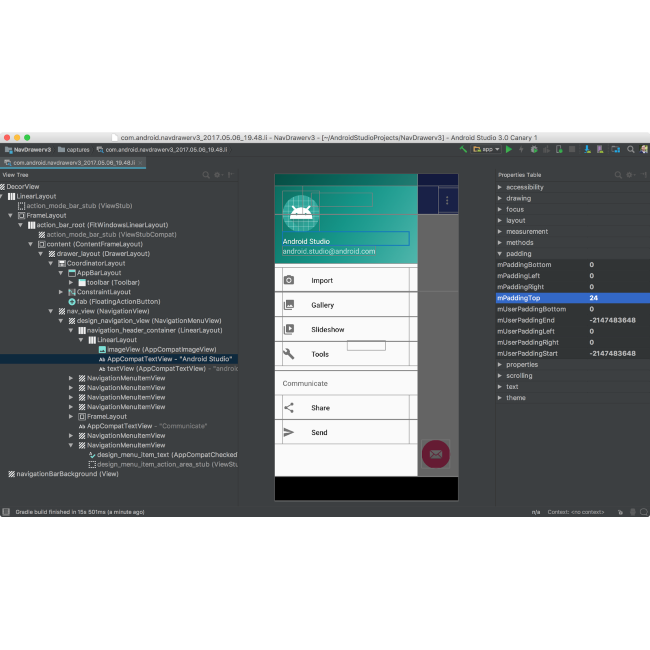Expand the measurement property group
Image resolution: width=650 pixels, height=650 pixels.
[x=500, y=231]
